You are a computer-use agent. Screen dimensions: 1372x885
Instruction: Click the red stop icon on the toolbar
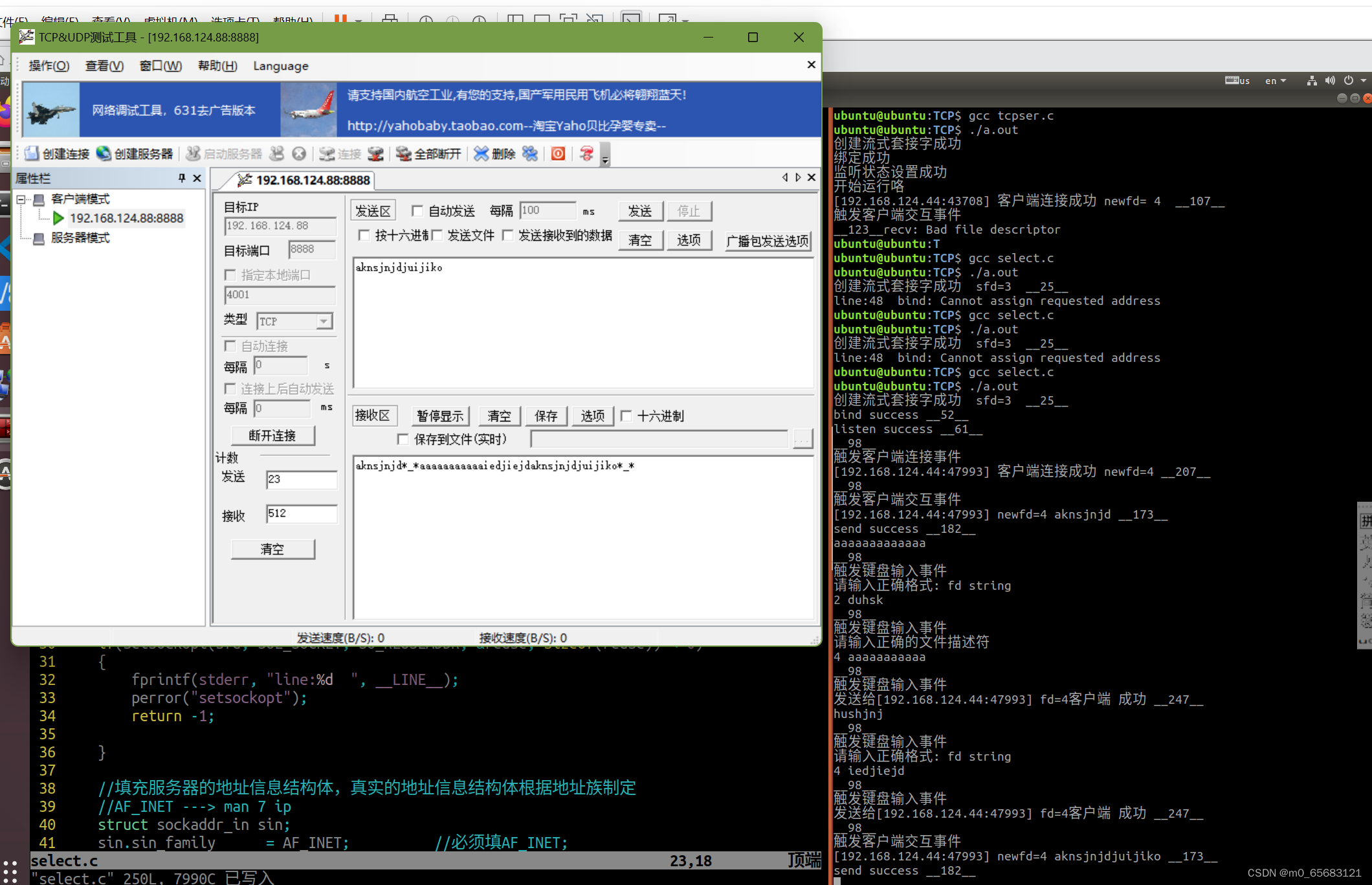coord(557,153)
